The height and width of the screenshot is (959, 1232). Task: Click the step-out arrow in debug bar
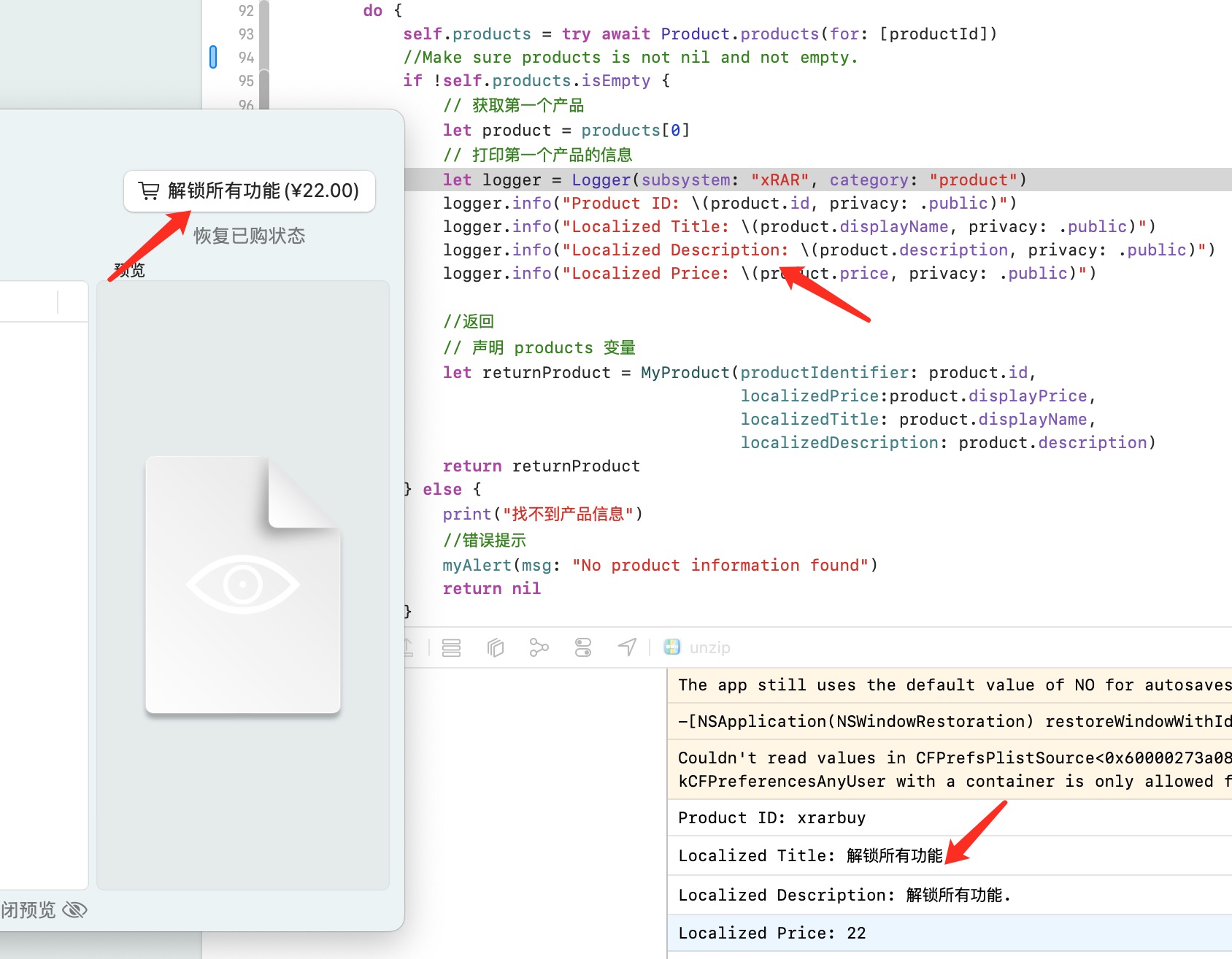pos(409,647)
